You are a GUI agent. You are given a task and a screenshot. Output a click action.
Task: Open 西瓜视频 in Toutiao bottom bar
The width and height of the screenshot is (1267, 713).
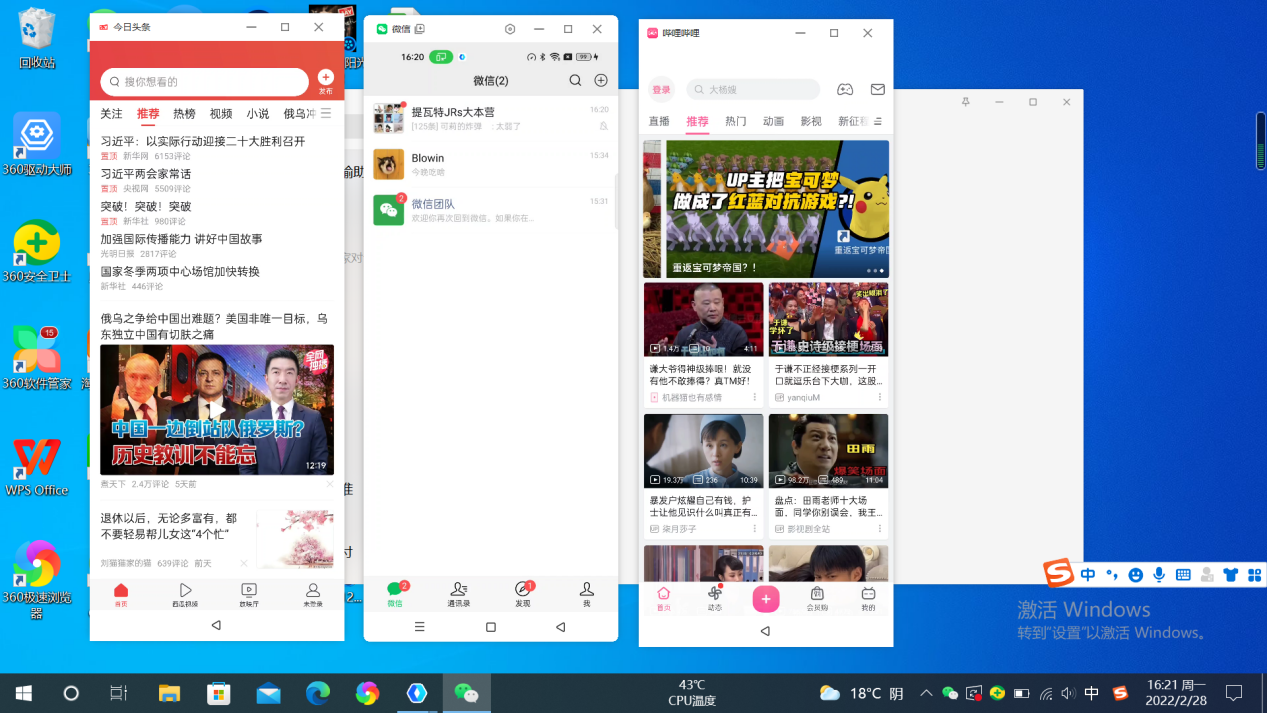pyautogui.click(x=185, y=595)
